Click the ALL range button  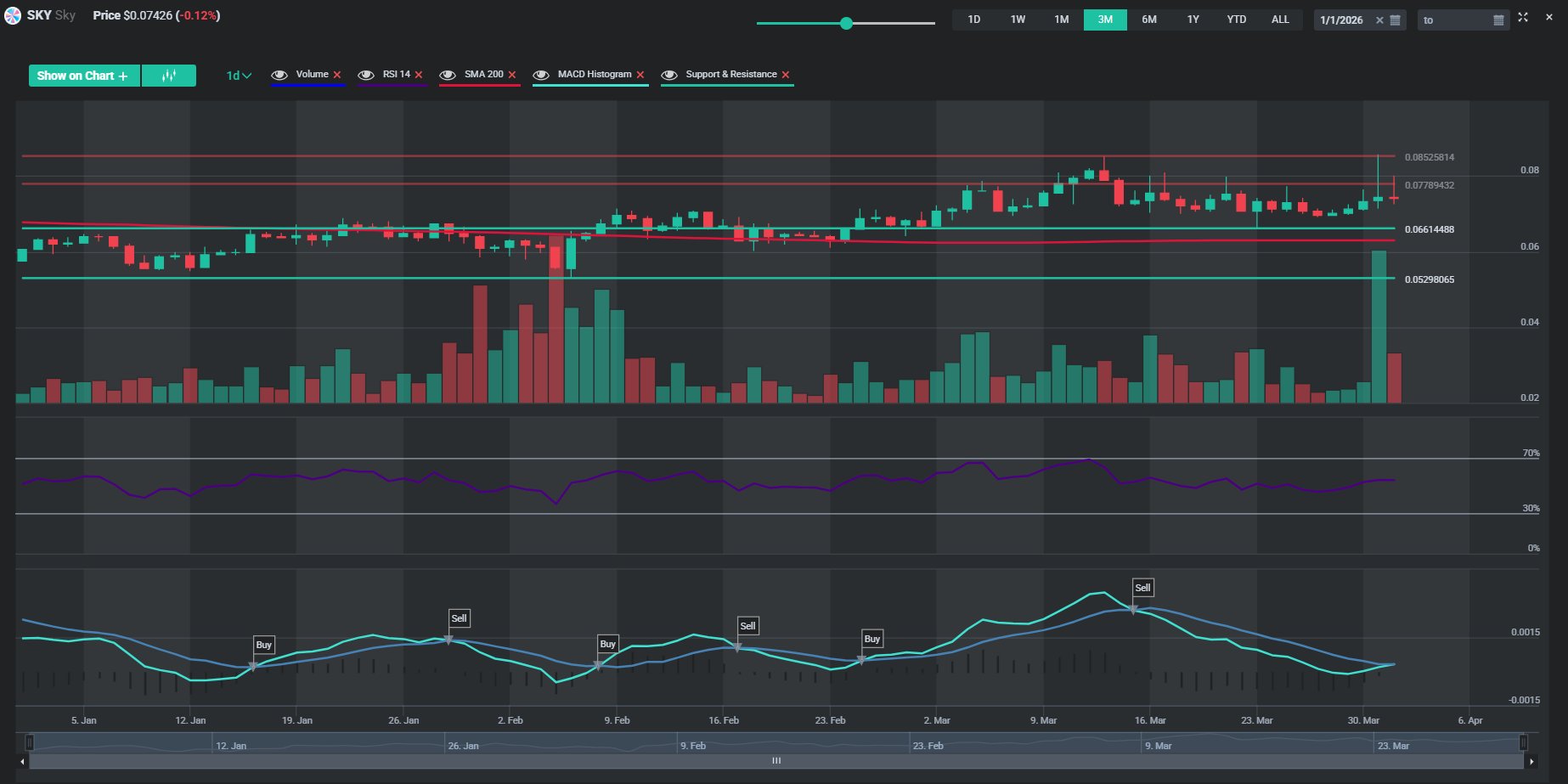(1280, 20)
